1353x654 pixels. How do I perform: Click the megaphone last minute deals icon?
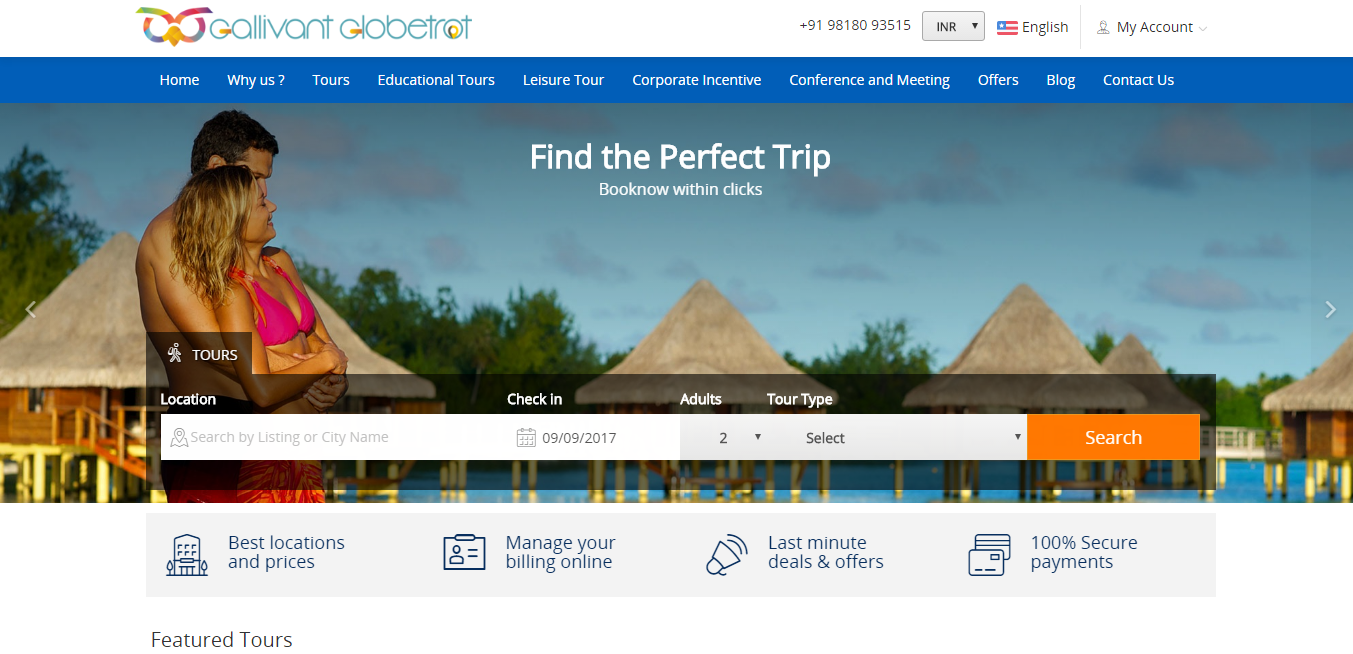pos(727,554)
